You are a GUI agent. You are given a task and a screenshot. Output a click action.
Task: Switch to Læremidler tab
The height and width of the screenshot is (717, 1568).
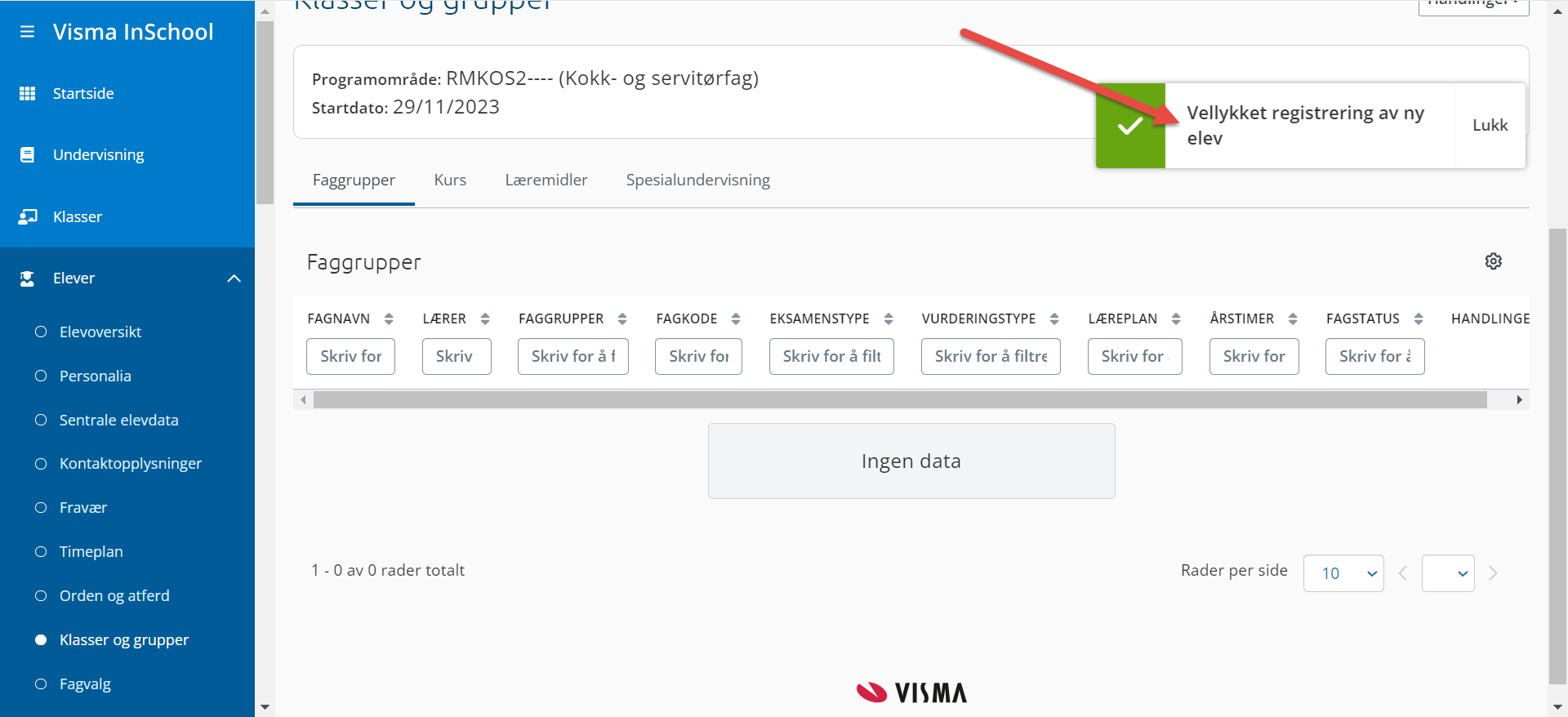[x=546, y=180]
